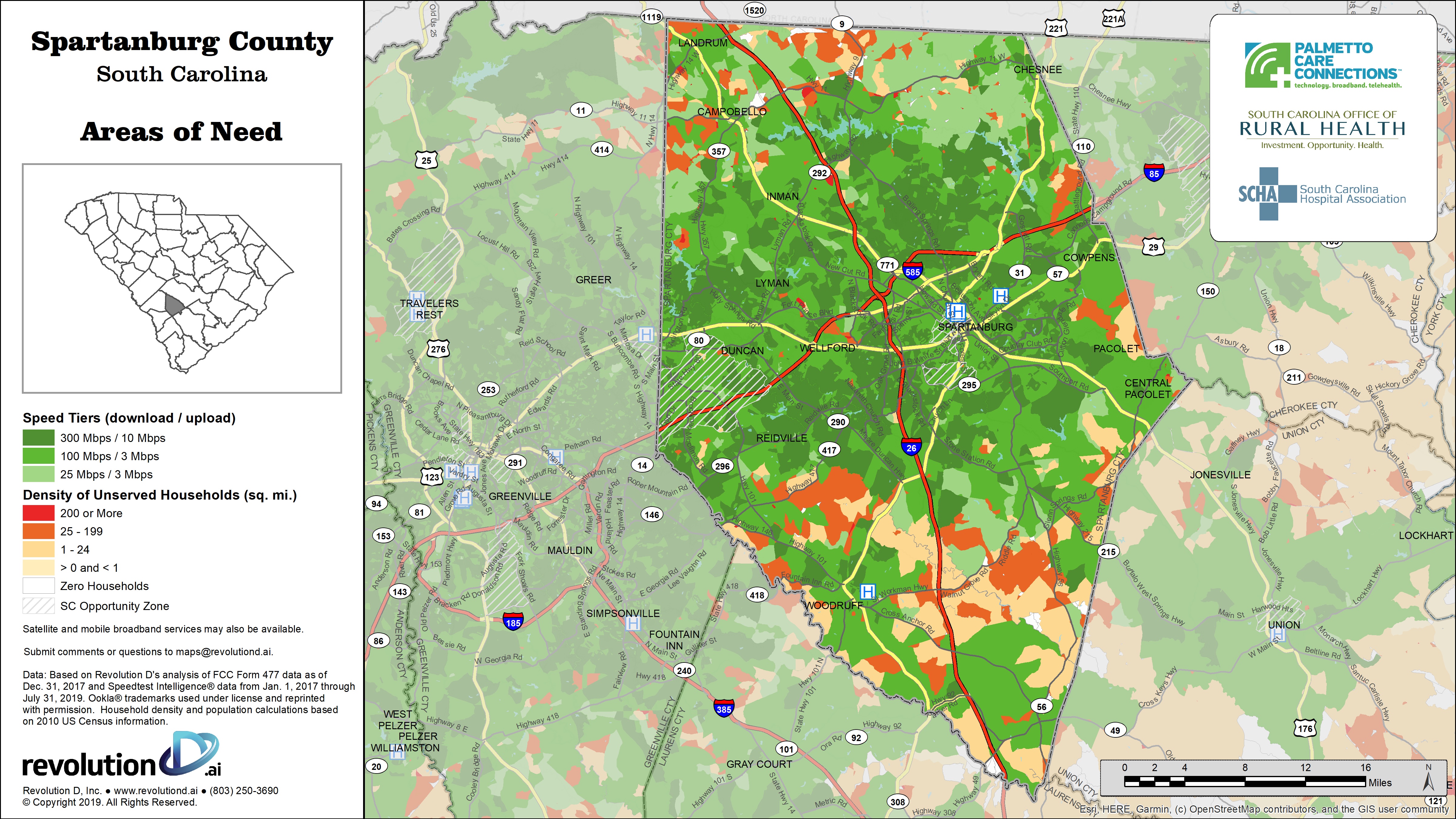The height and width of the screenshot is (819, 1456).
Task: Click the INMAN town label
Action: tap(782, 196)
